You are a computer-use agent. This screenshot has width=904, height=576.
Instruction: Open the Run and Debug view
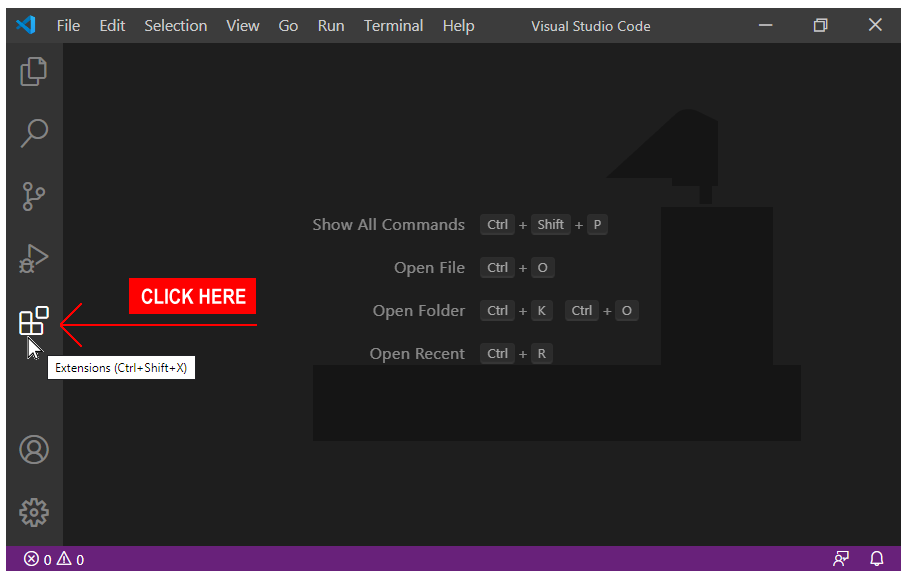34,259
